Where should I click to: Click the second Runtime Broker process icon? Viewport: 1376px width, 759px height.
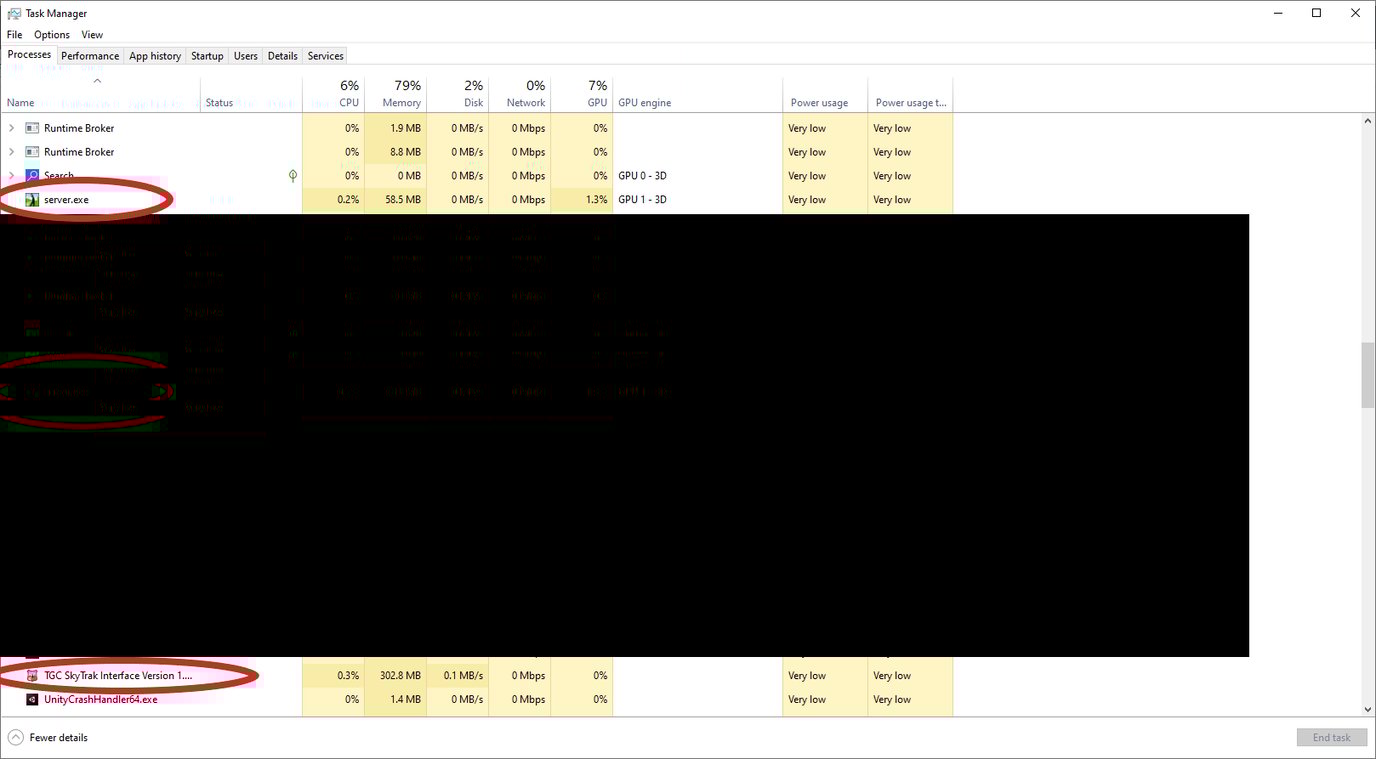click(33, 151)
